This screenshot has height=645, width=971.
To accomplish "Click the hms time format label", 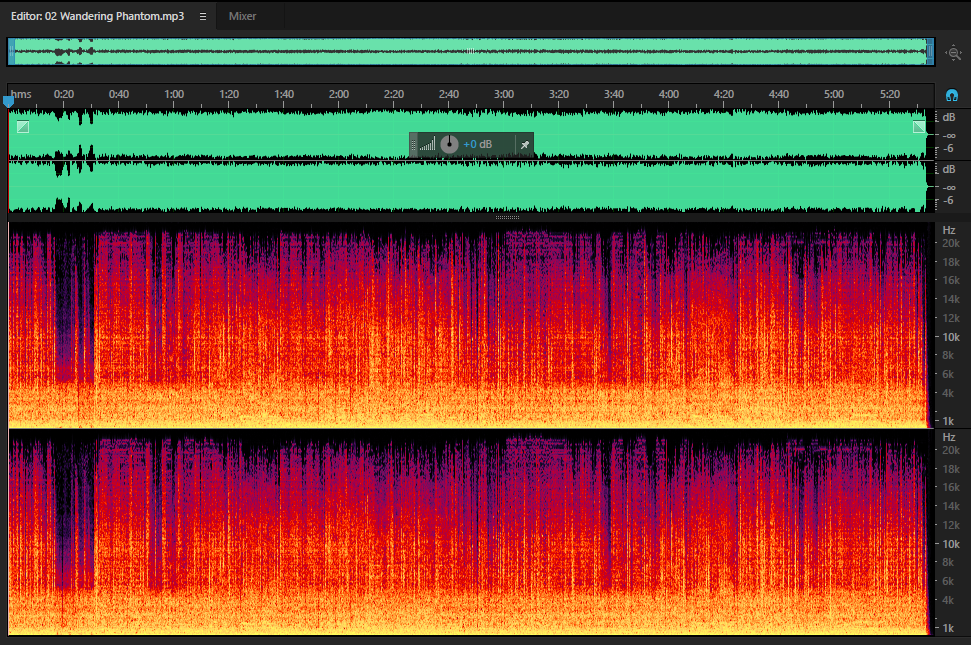I will 21,94.
